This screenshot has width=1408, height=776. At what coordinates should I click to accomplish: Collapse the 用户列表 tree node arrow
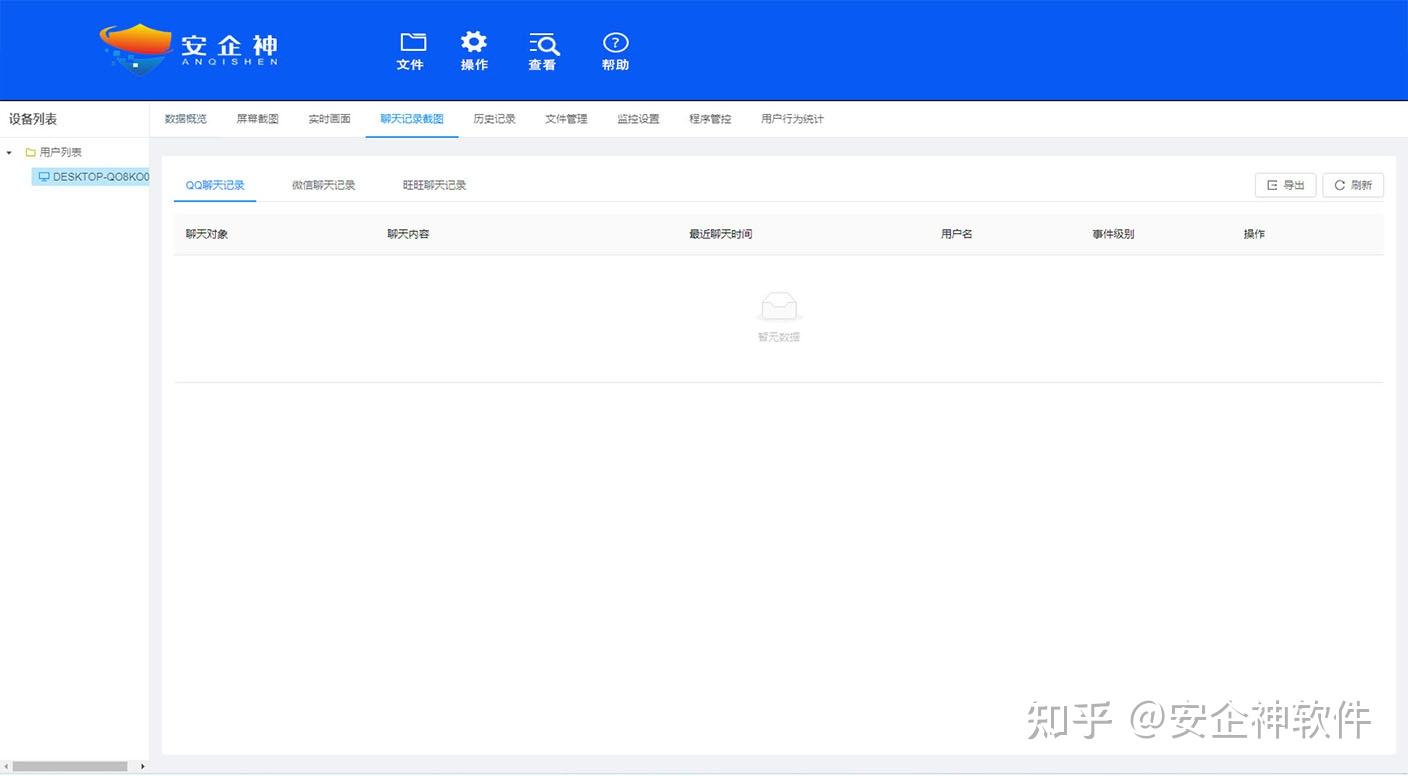pyautogui.click(x=10, y=153)
